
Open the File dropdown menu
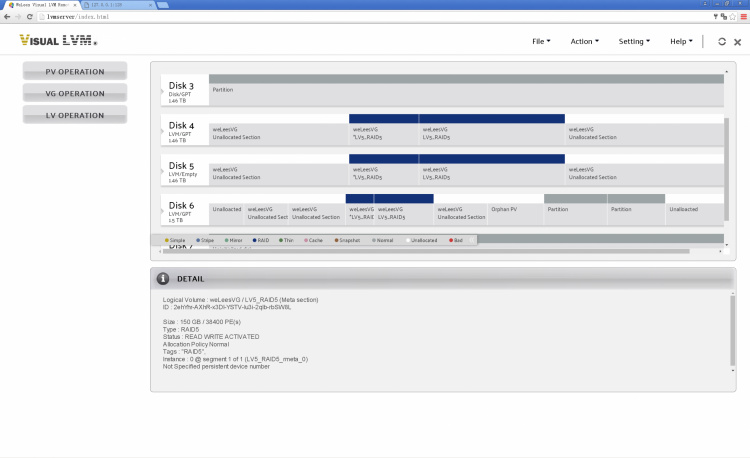pos(541,42)
